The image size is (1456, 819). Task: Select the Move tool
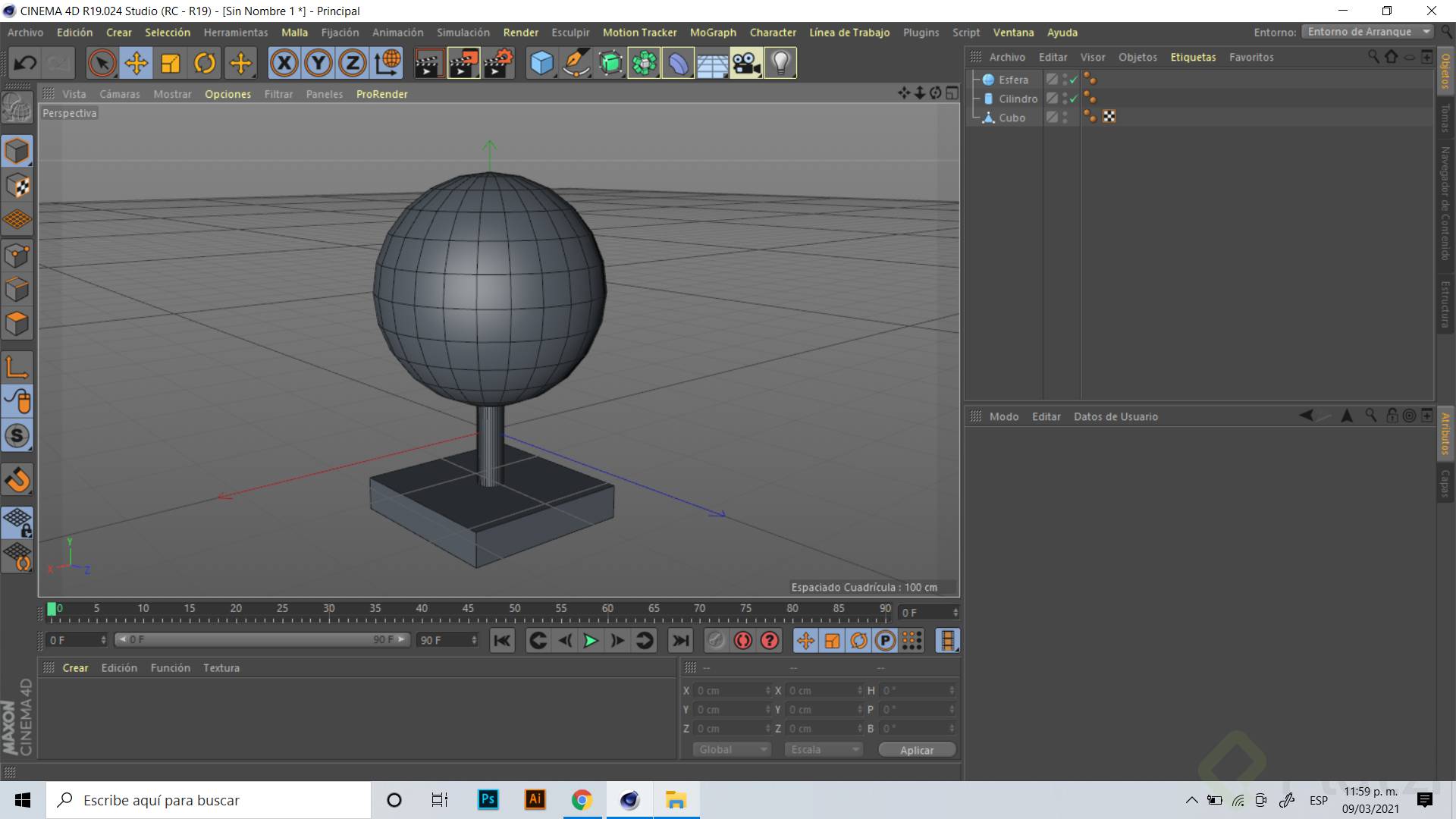click(x=136, y=63)
